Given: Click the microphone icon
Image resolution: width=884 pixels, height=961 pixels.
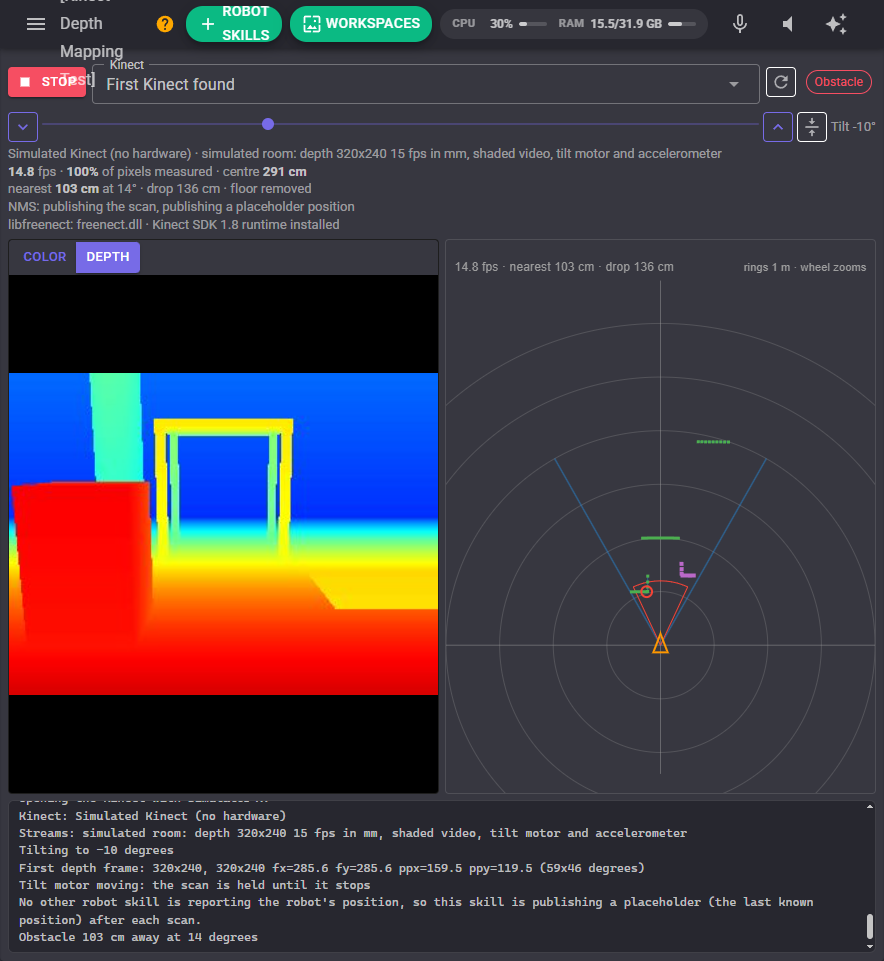Looking at the screenshot, I should (740, 24).
